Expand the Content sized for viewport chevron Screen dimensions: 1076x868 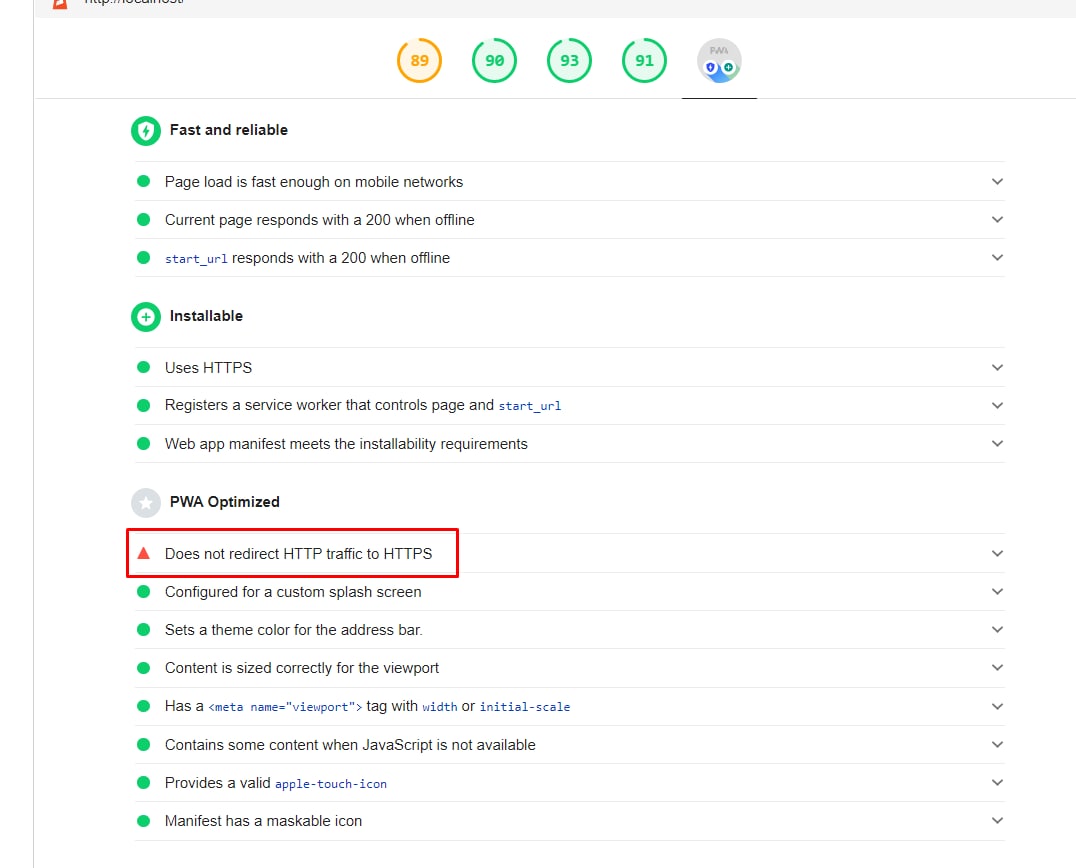pos(997,668)
